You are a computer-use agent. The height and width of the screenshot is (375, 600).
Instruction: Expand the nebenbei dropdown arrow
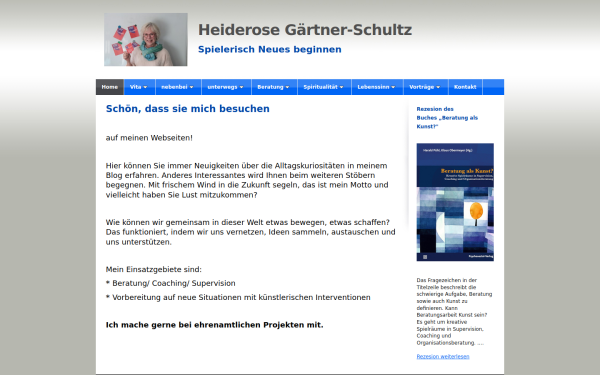click(x=191, y=87)
